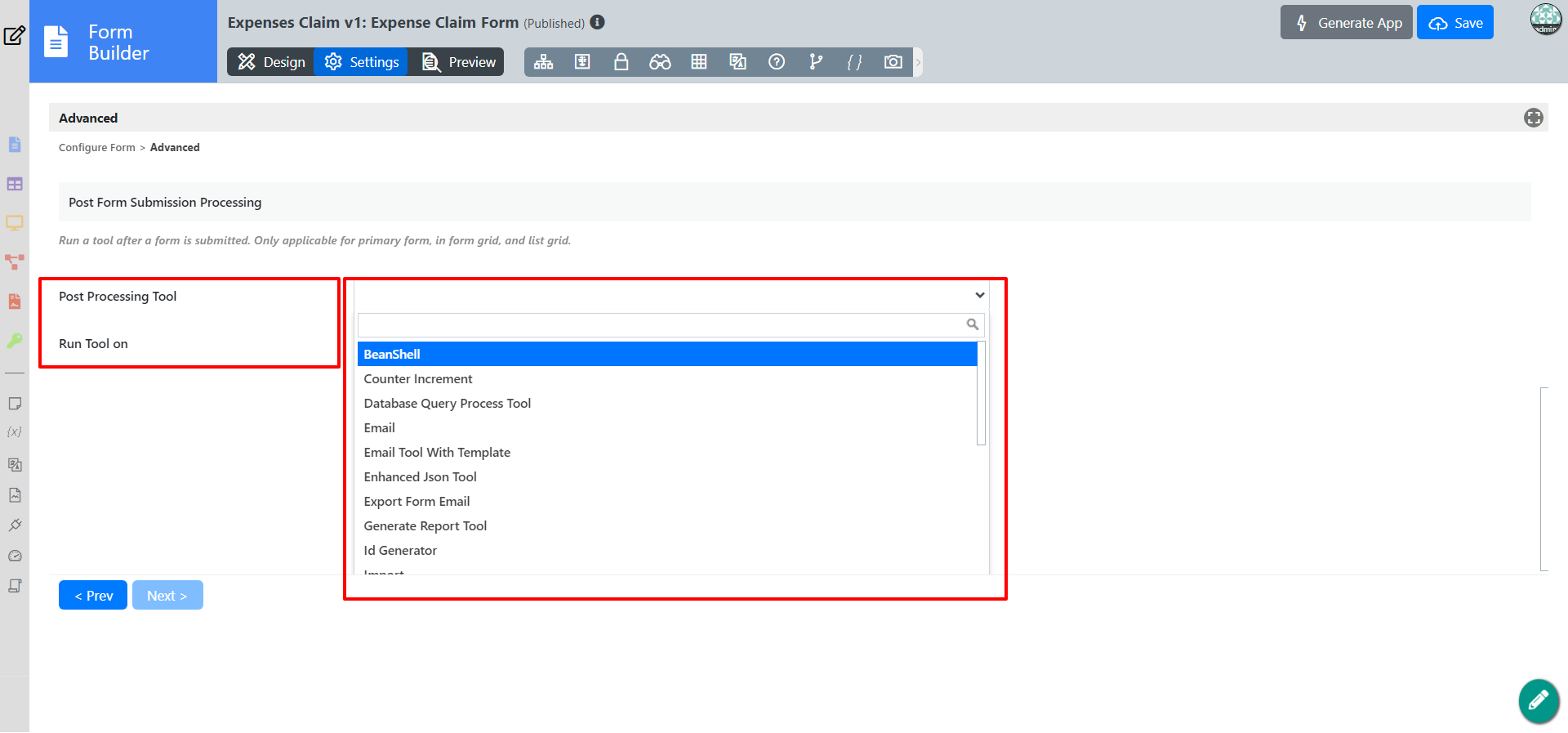Click the fullscreen icon in Advanced header

1533,118
